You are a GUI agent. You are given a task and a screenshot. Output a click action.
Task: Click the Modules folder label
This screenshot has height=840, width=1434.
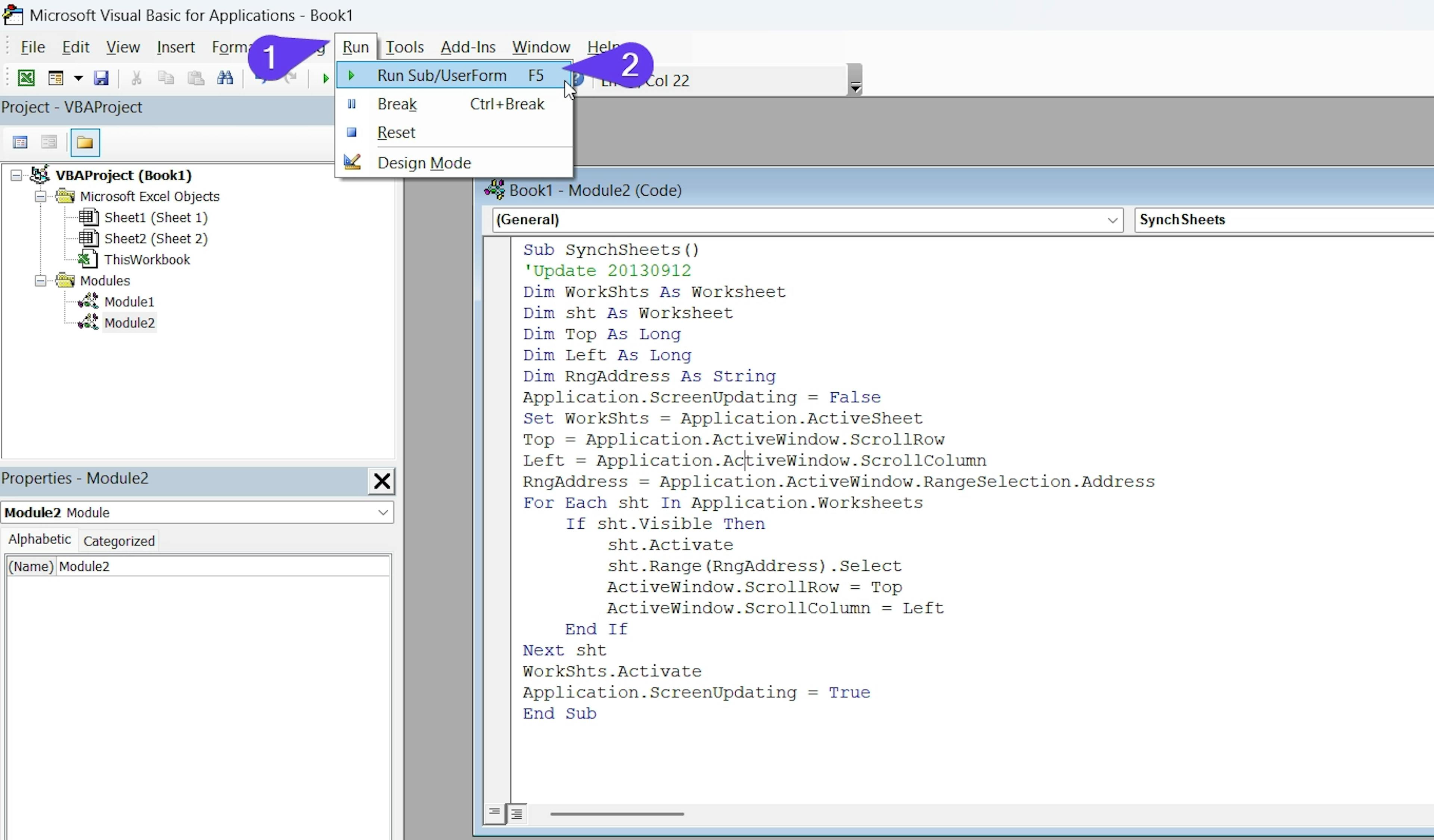pyautogui.click(x=105, y=281)
